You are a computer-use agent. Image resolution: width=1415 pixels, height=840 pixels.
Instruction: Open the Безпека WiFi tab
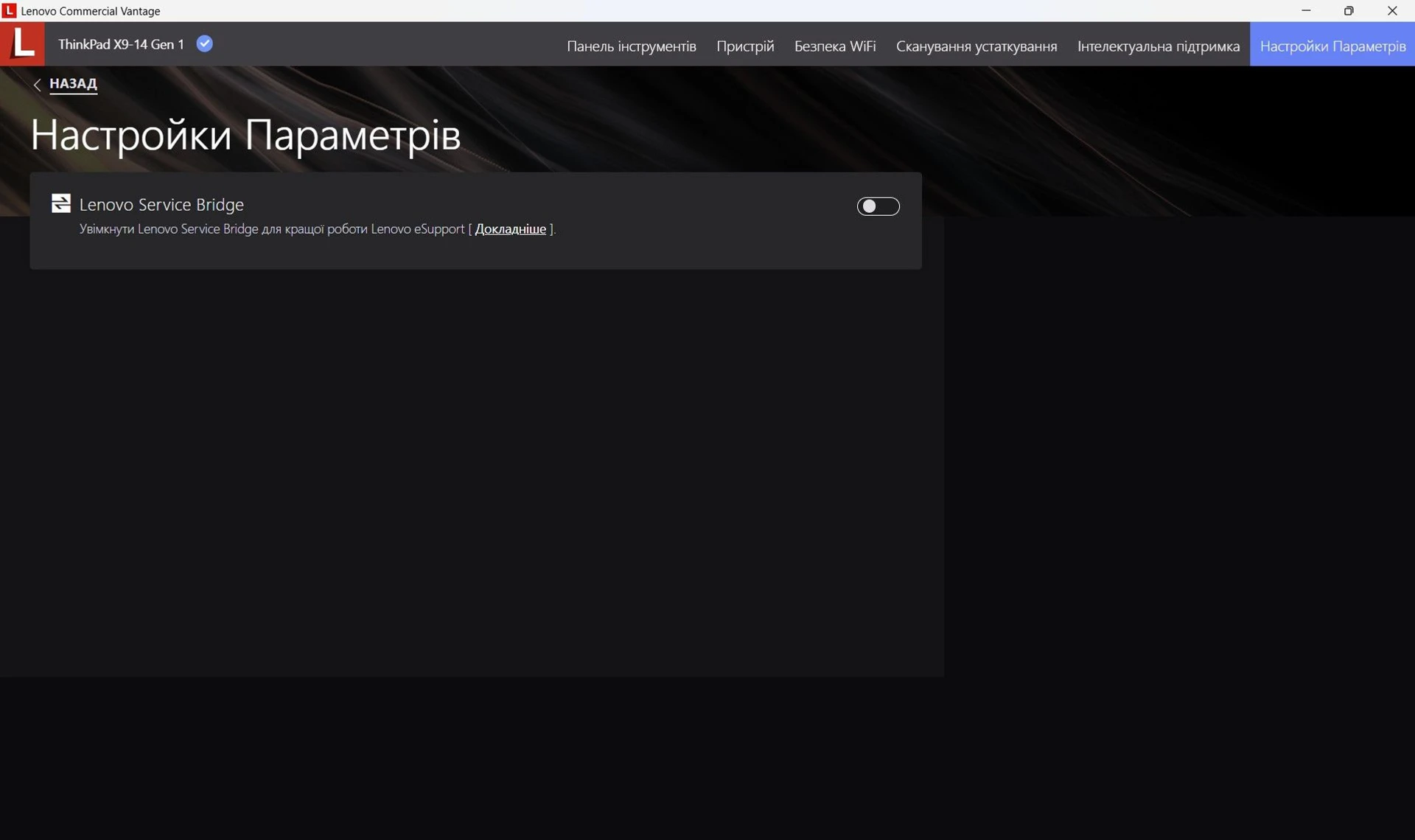[835, 46]
